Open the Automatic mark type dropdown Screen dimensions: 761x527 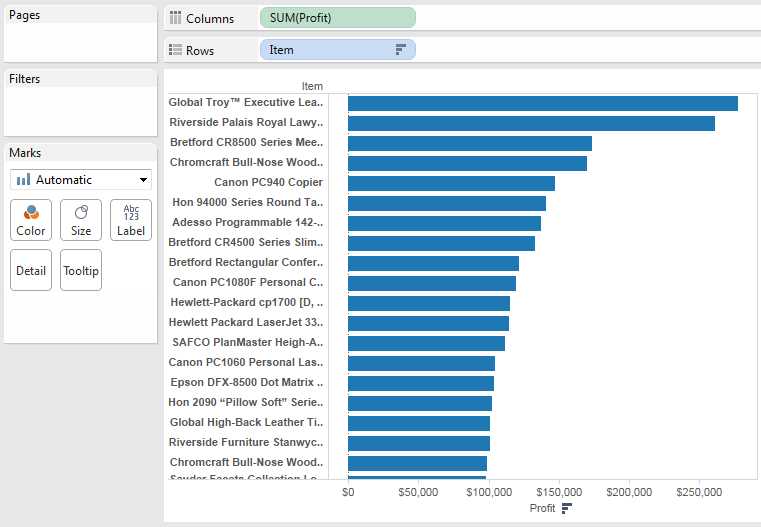(81, 180)
